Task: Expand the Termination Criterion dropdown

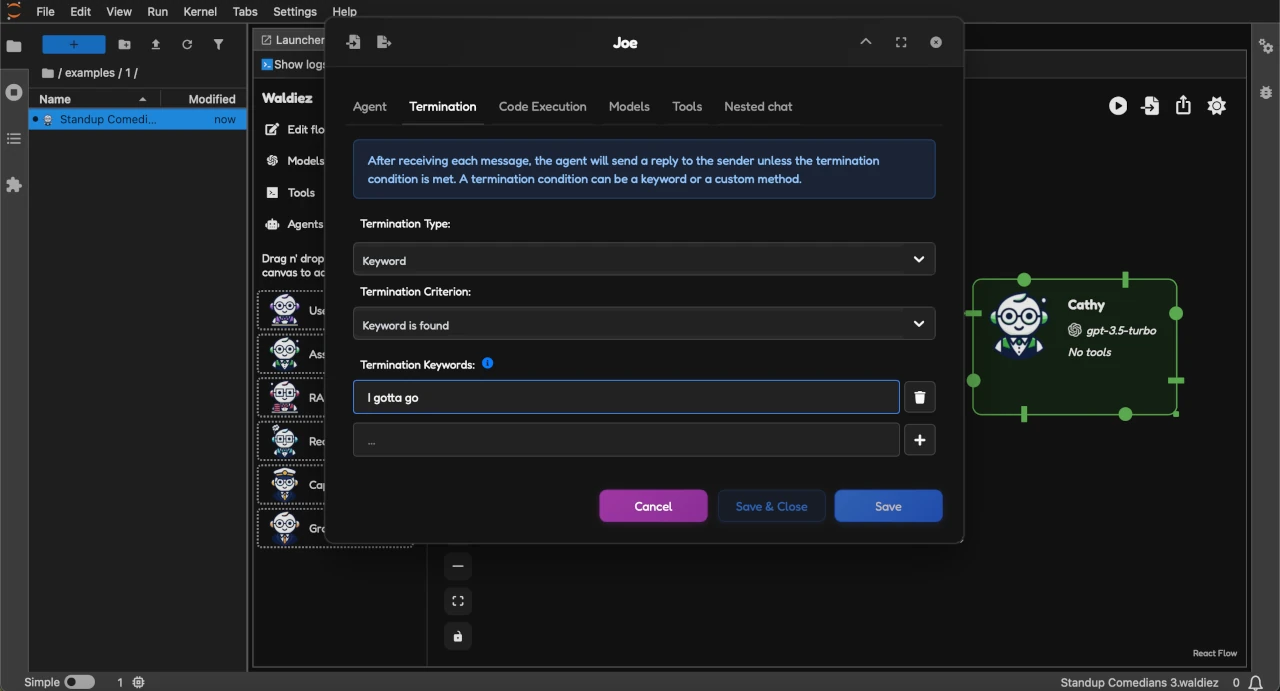Action: 644,324
